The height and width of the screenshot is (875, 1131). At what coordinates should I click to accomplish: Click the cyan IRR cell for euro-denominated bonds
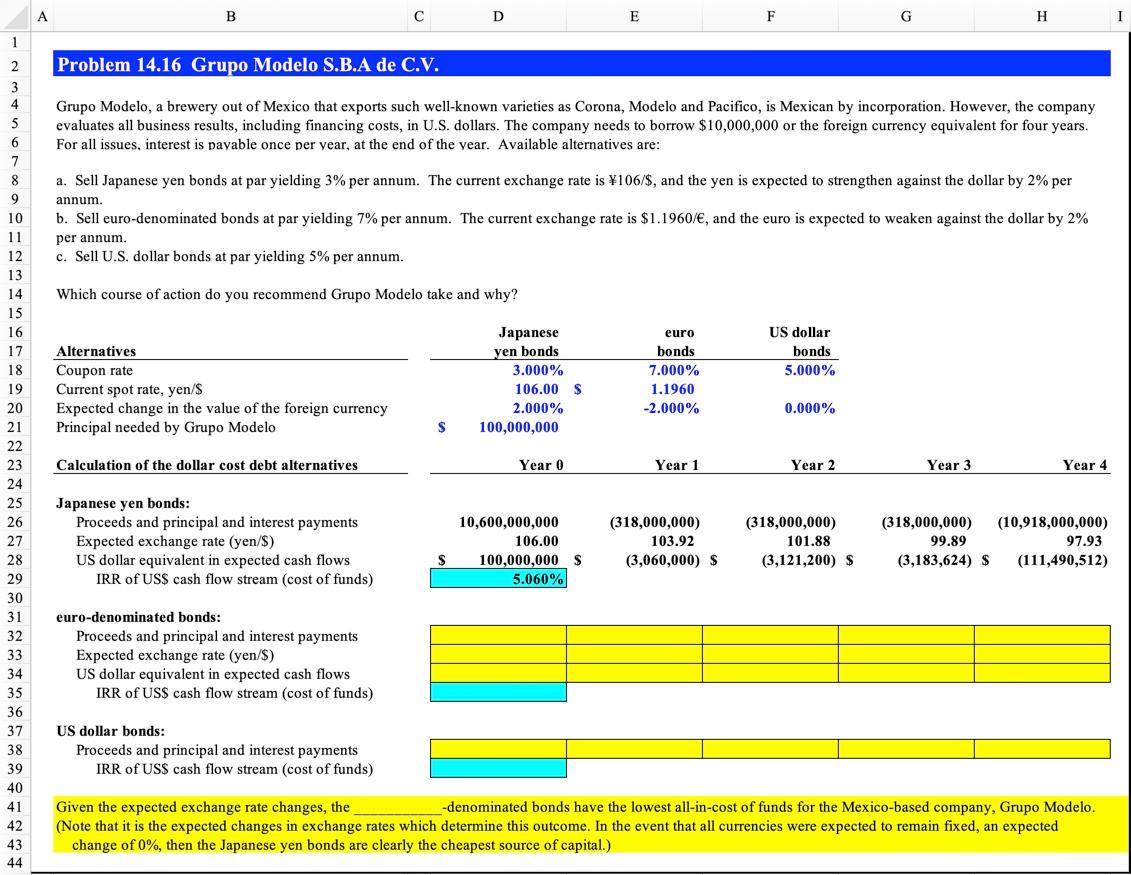(x=498, y=693)
